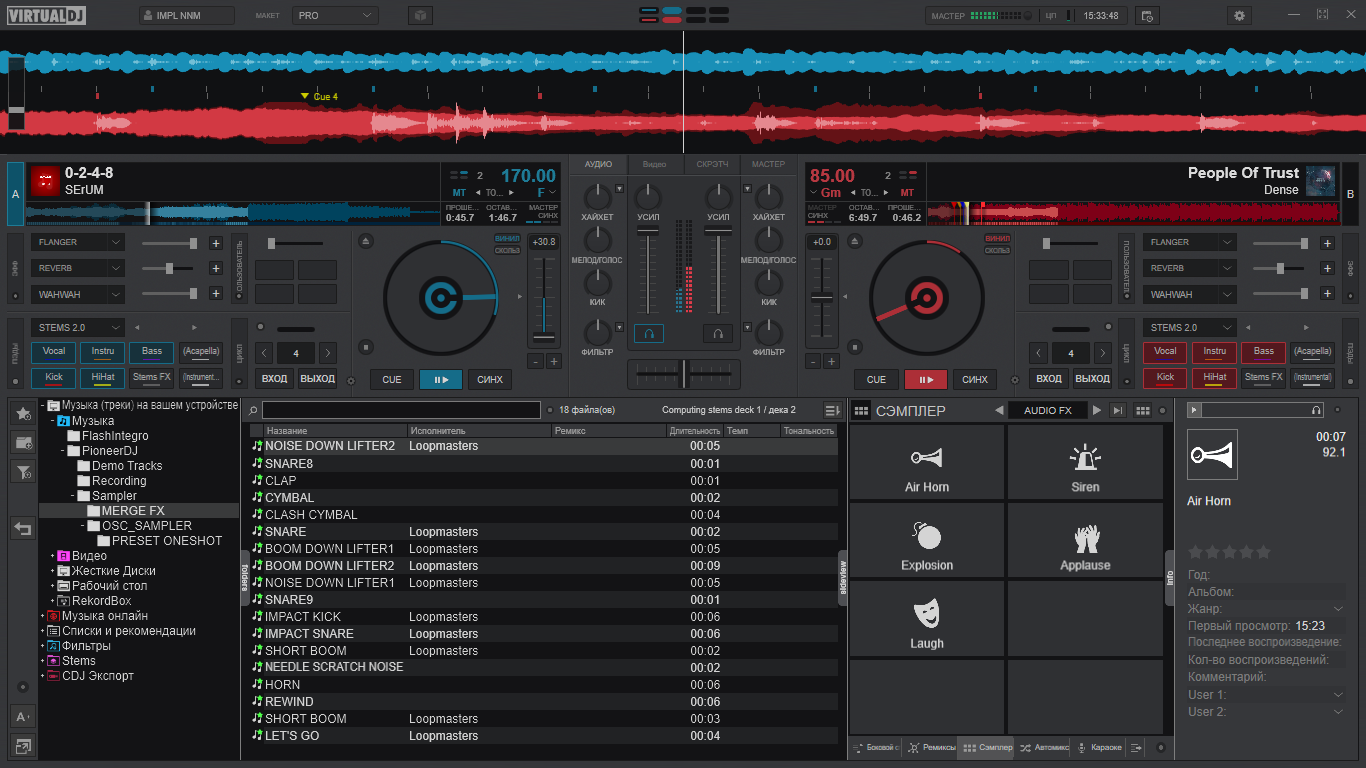Click the crossfader slider
The height and width of the screenshot is (768, 1366).
pyautogui.click(x=684, y=373)
